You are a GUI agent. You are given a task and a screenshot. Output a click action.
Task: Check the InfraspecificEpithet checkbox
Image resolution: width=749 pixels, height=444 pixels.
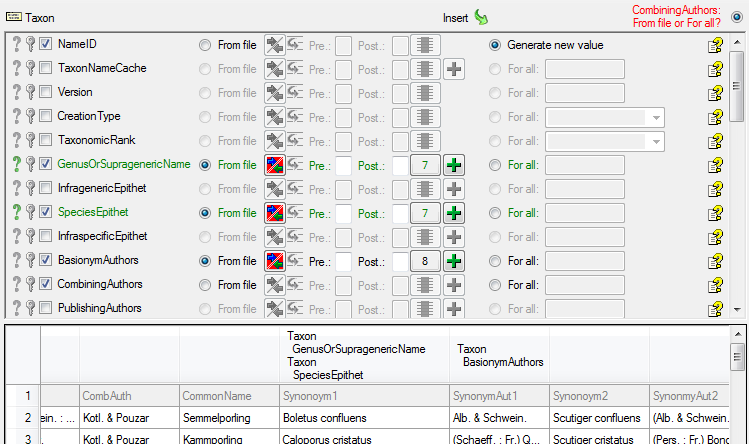click(46, 237)
